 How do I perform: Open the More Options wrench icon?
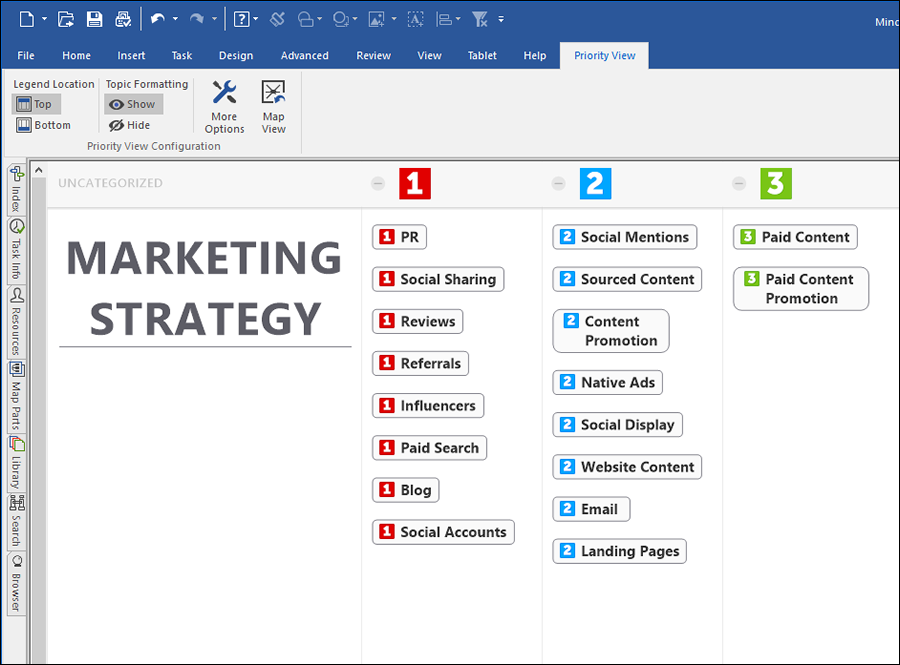click(x=224, y=107)
